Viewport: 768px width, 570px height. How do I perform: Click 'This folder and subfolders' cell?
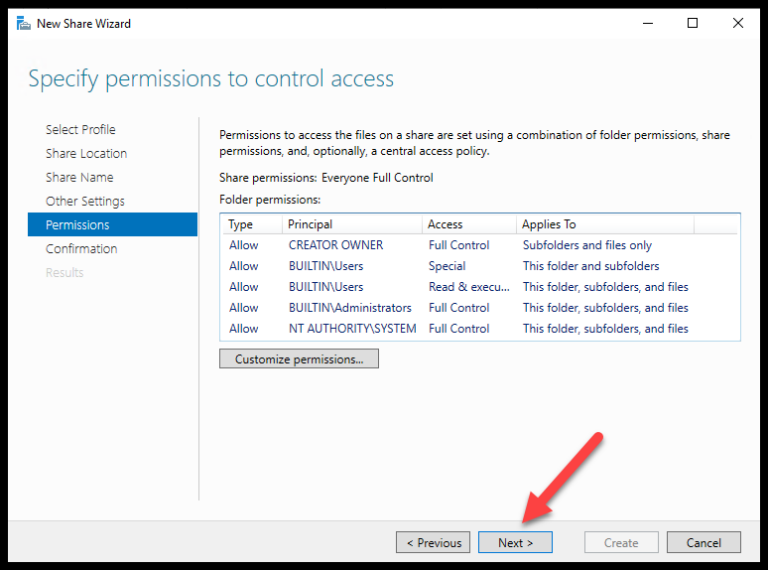(x=591, y=266)
